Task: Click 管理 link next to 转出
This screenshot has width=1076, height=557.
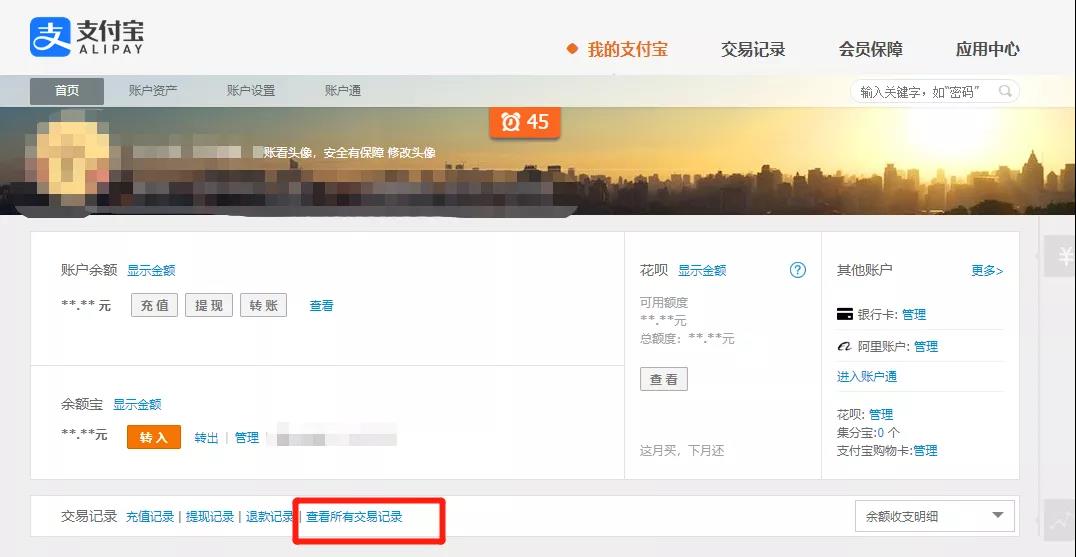Action: click(246, 438)
